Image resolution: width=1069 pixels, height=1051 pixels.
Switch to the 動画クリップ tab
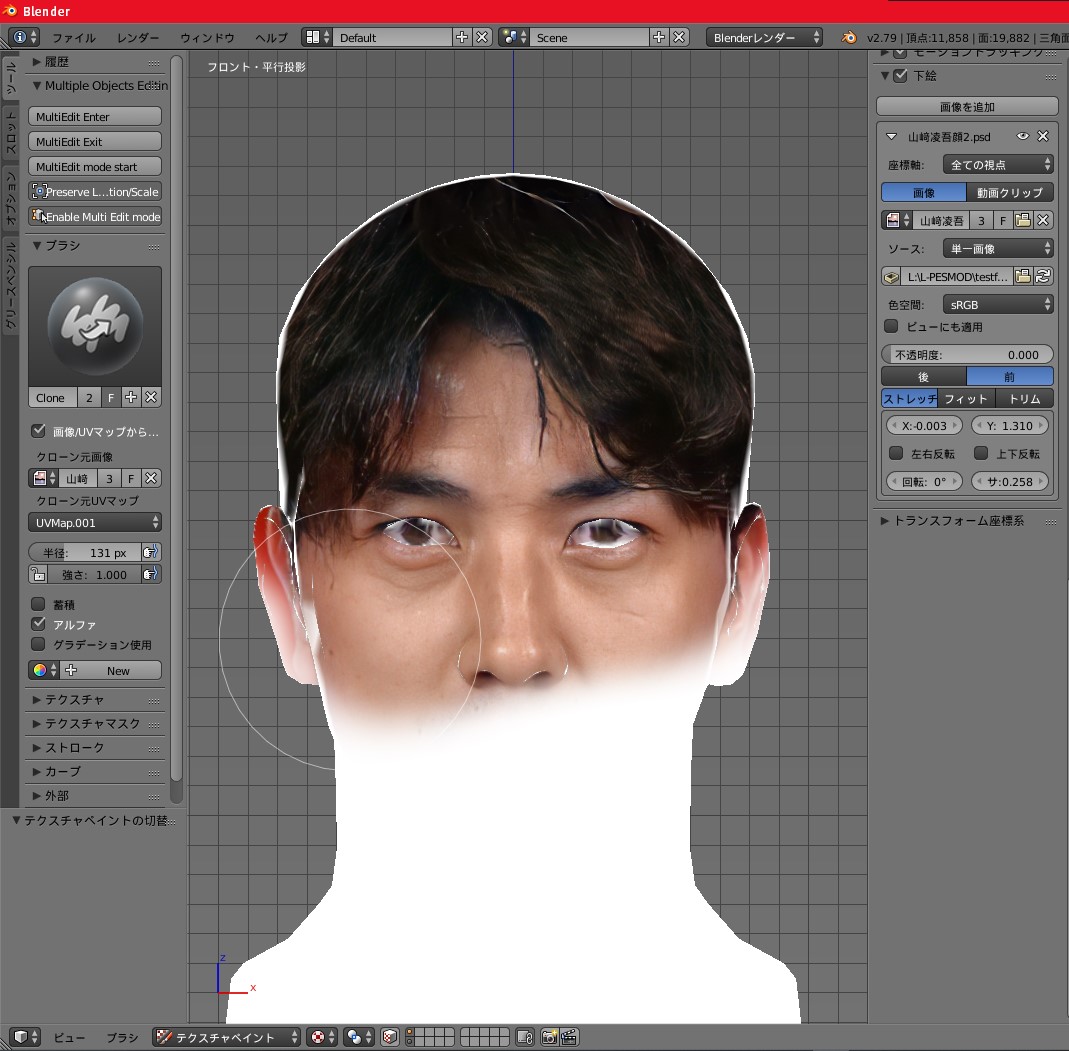coord(1009,192)
